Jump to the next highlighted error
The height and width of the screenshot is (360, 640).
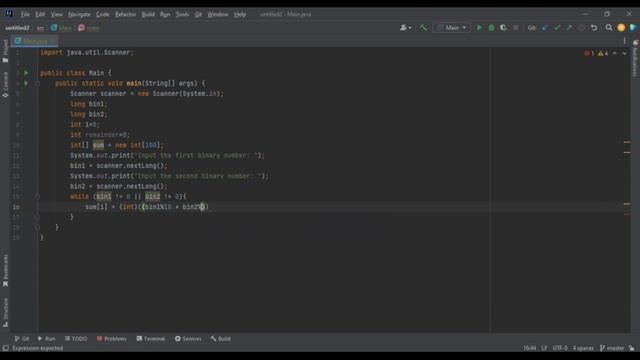[624, 53]
